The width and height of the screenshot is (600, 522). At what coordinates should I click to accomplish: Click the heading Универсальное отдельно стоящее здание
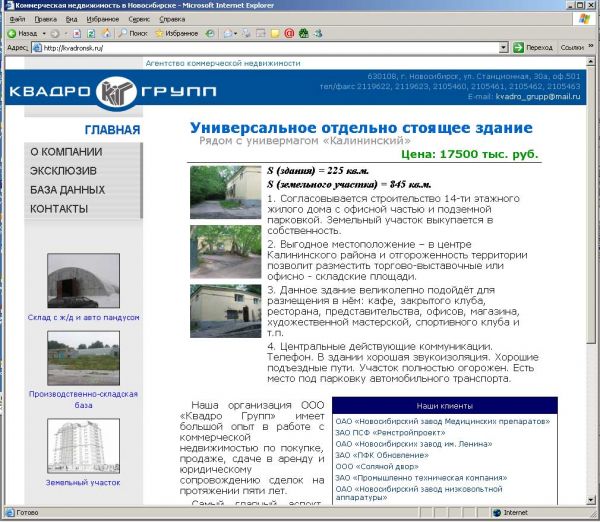tap(361, 127)
